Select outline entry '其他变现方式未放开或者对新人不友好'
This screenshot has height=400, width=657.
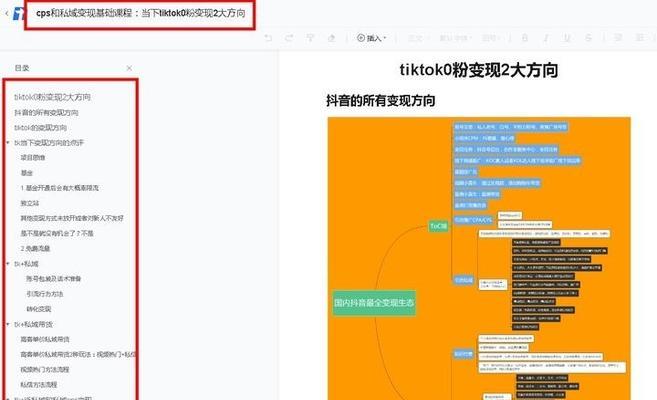click(x=72, y=218)
